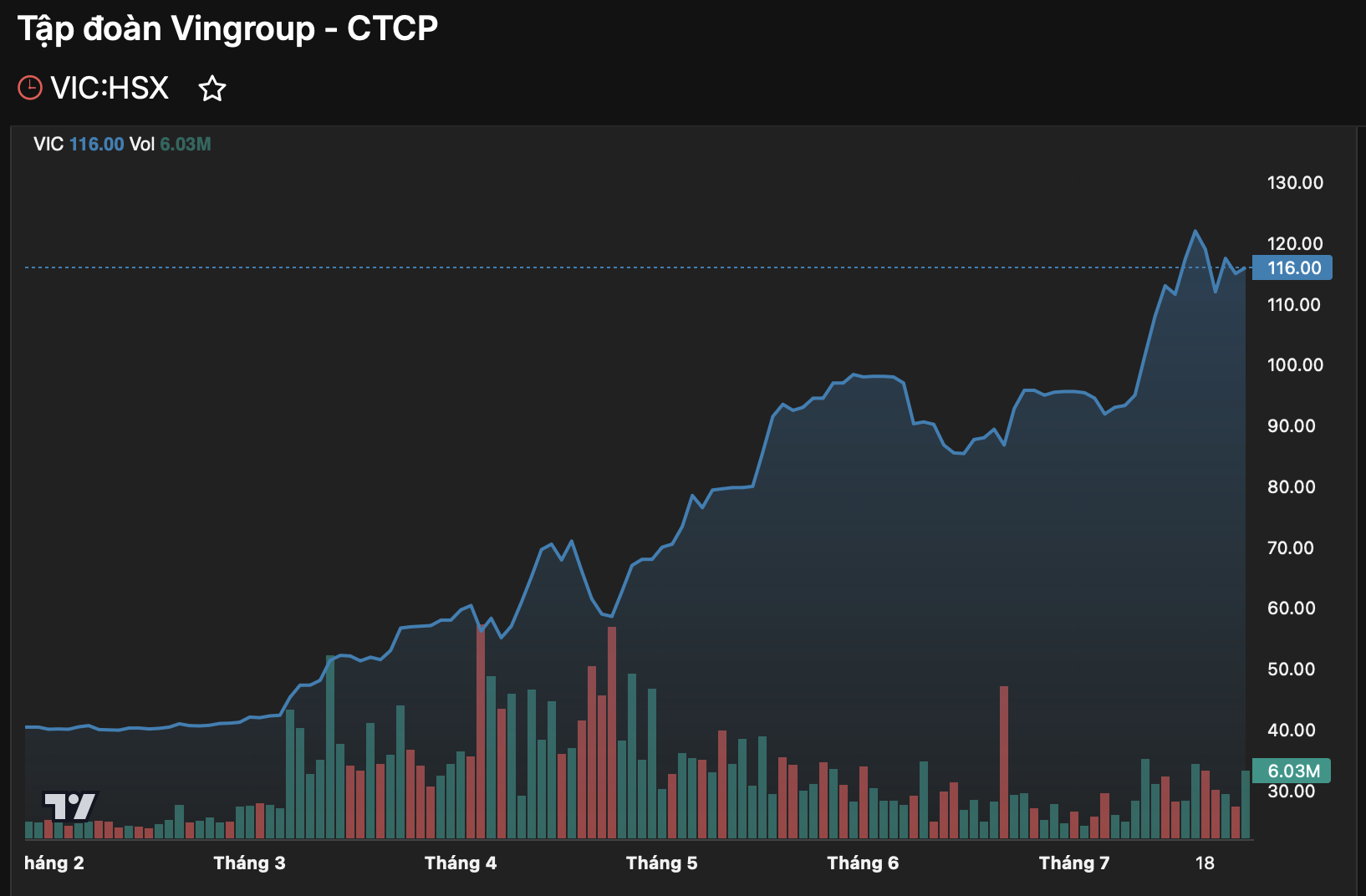Screen dimensions: 1366x896
Task: Click the 50.00 price axis label
Action: click(1291, 669)
